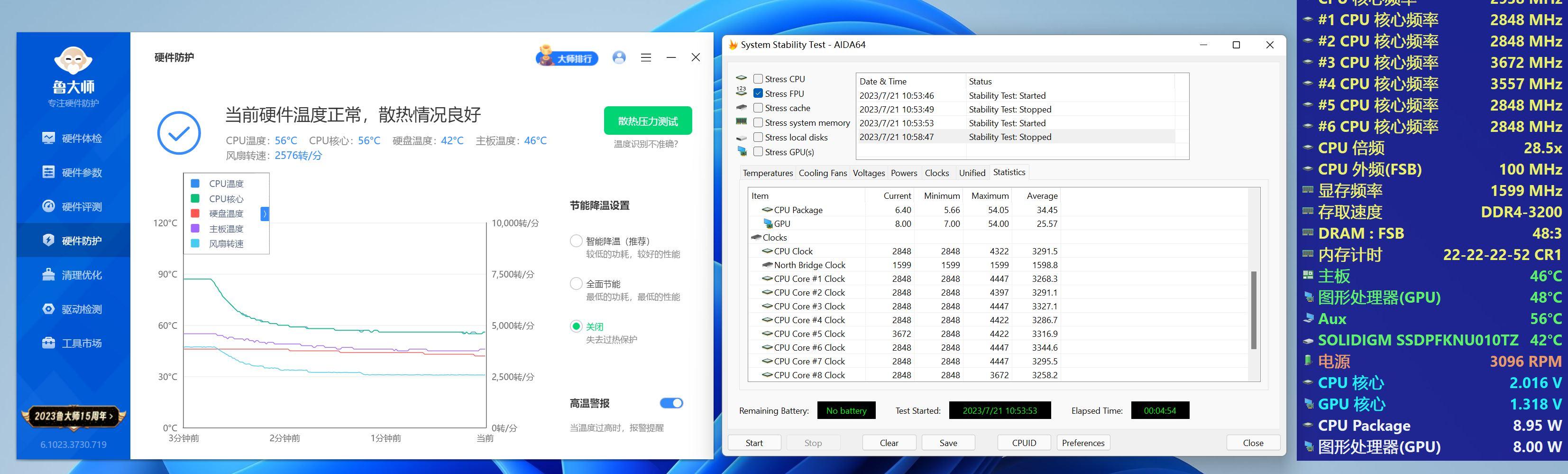The image size is (1568, 474).
Task: Open 温度识别不准确? link
Action: point(645,144)
